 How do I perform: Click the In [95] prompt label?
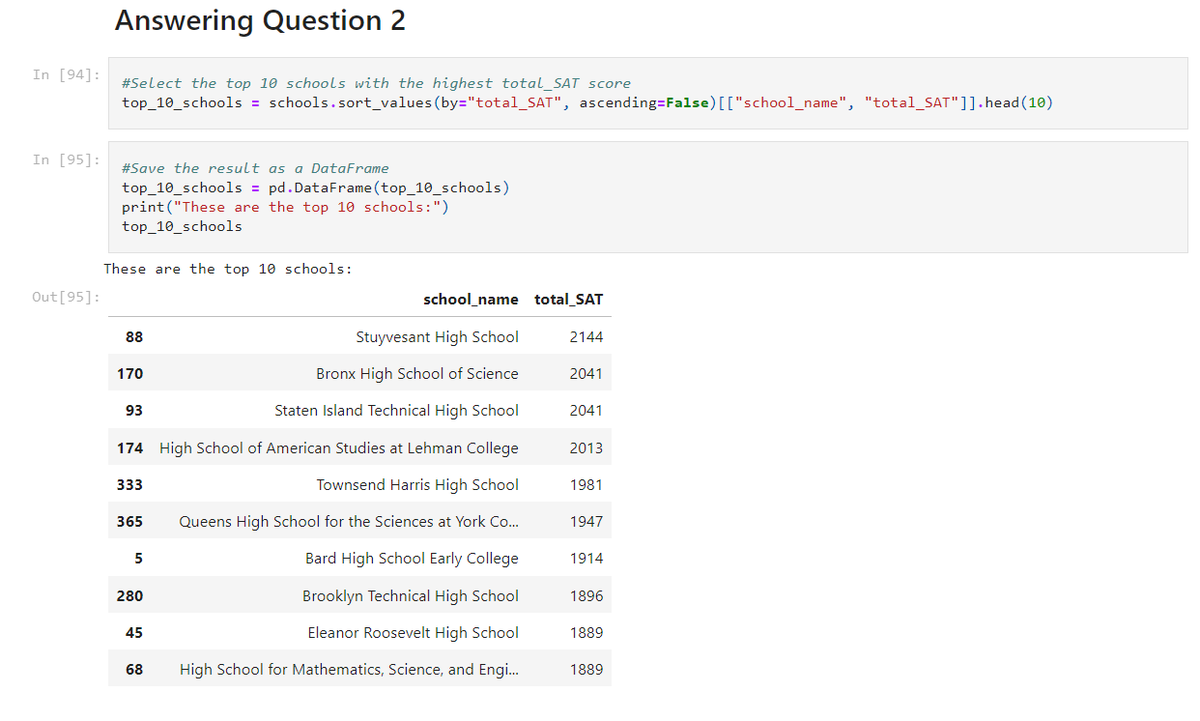tap(66, 160)
